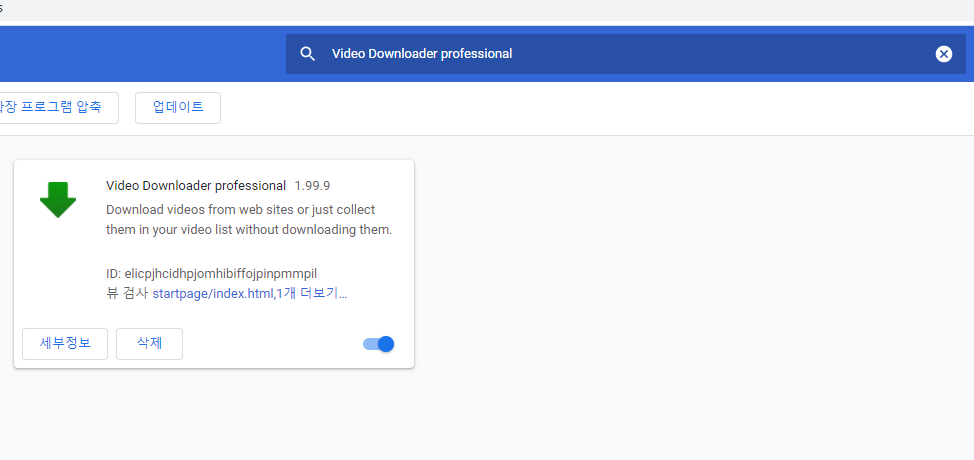Clear the search with the X icon
The height and width of the screenshot is (460, 974).
click(943, 54)
